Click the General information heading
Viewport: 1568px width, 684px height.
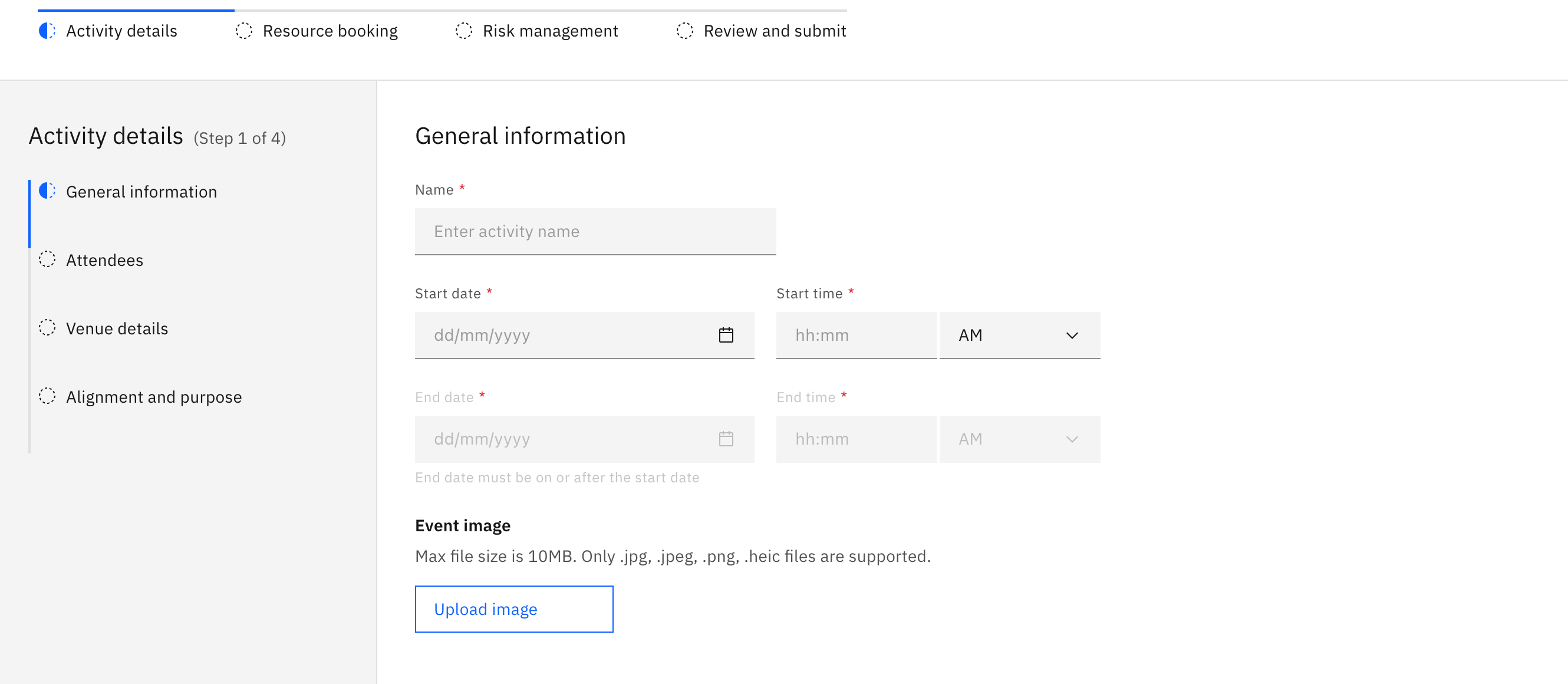tap(520, 136)
